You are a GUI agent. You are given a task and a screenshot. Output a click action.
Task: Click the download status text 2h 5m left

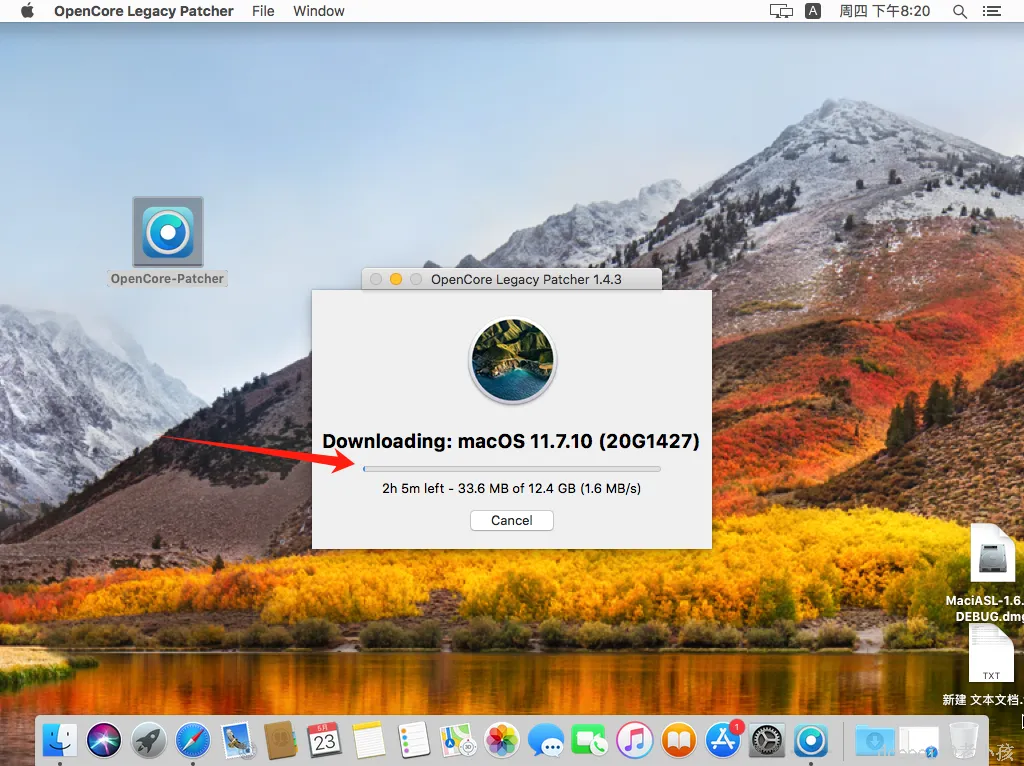(511, 488)
